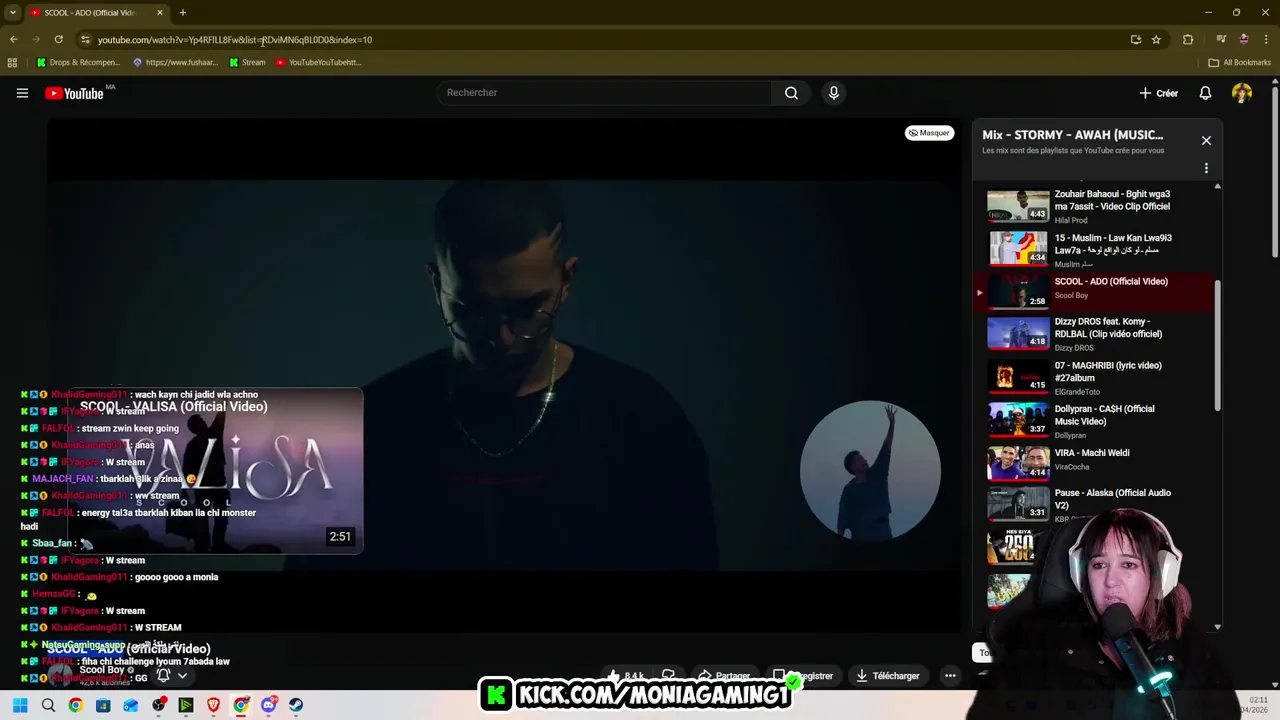Click the Télécharger download button

coord(887,676)
